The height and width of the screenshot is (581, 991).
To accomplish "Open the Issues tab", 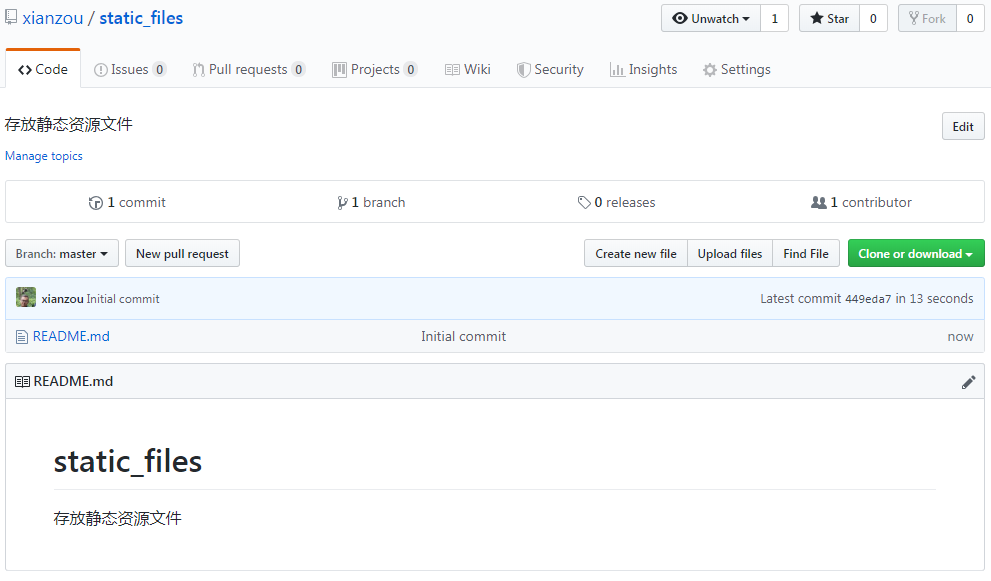I will click(x=130, y=69).
